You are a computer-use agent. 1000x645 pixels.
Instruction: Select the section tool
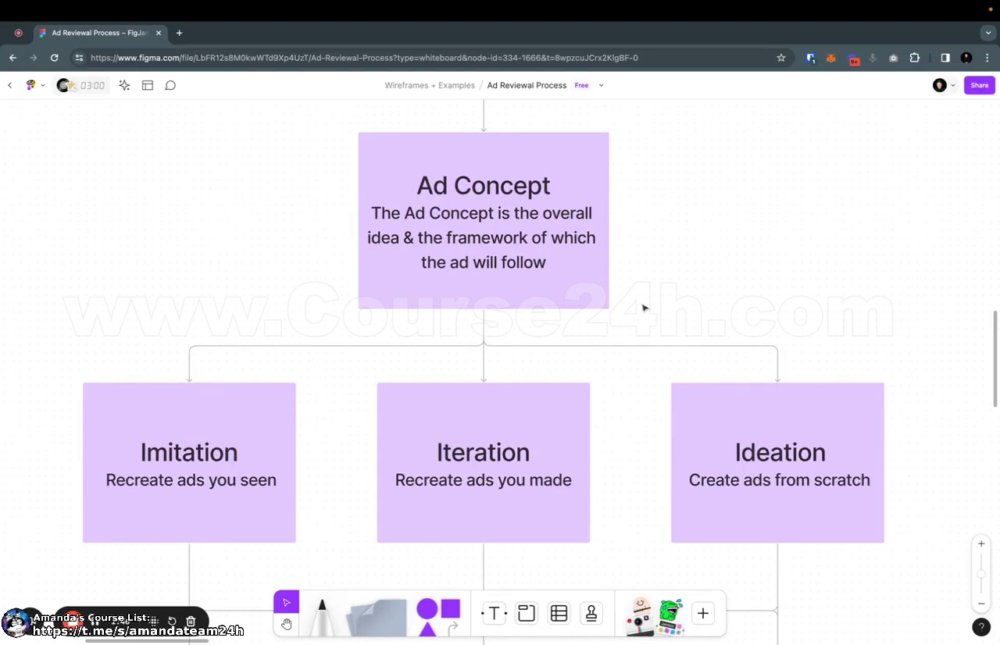[x=526, y=613]
